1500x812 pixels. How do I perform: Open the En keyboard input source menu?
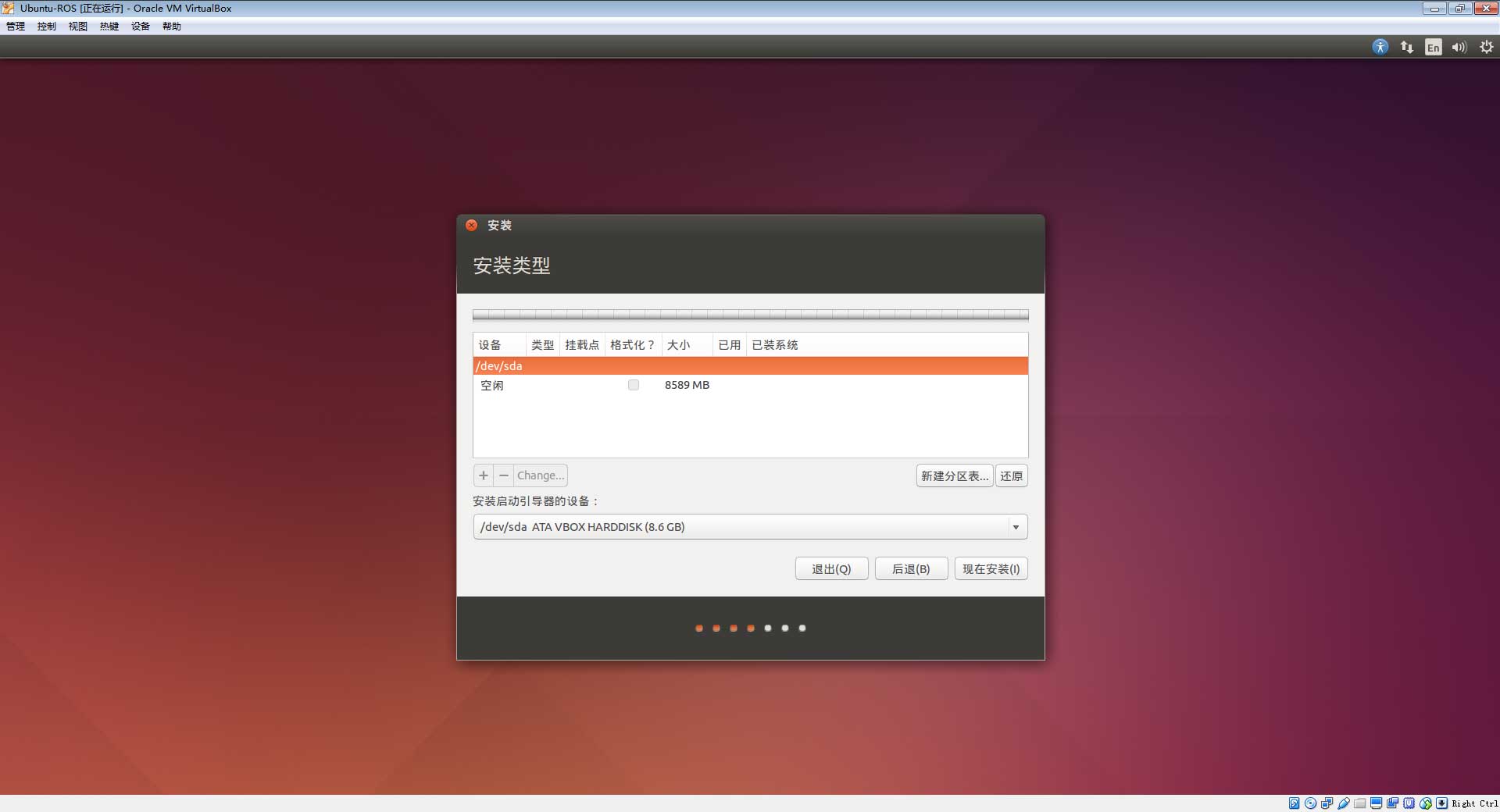tap(1433, 47)
